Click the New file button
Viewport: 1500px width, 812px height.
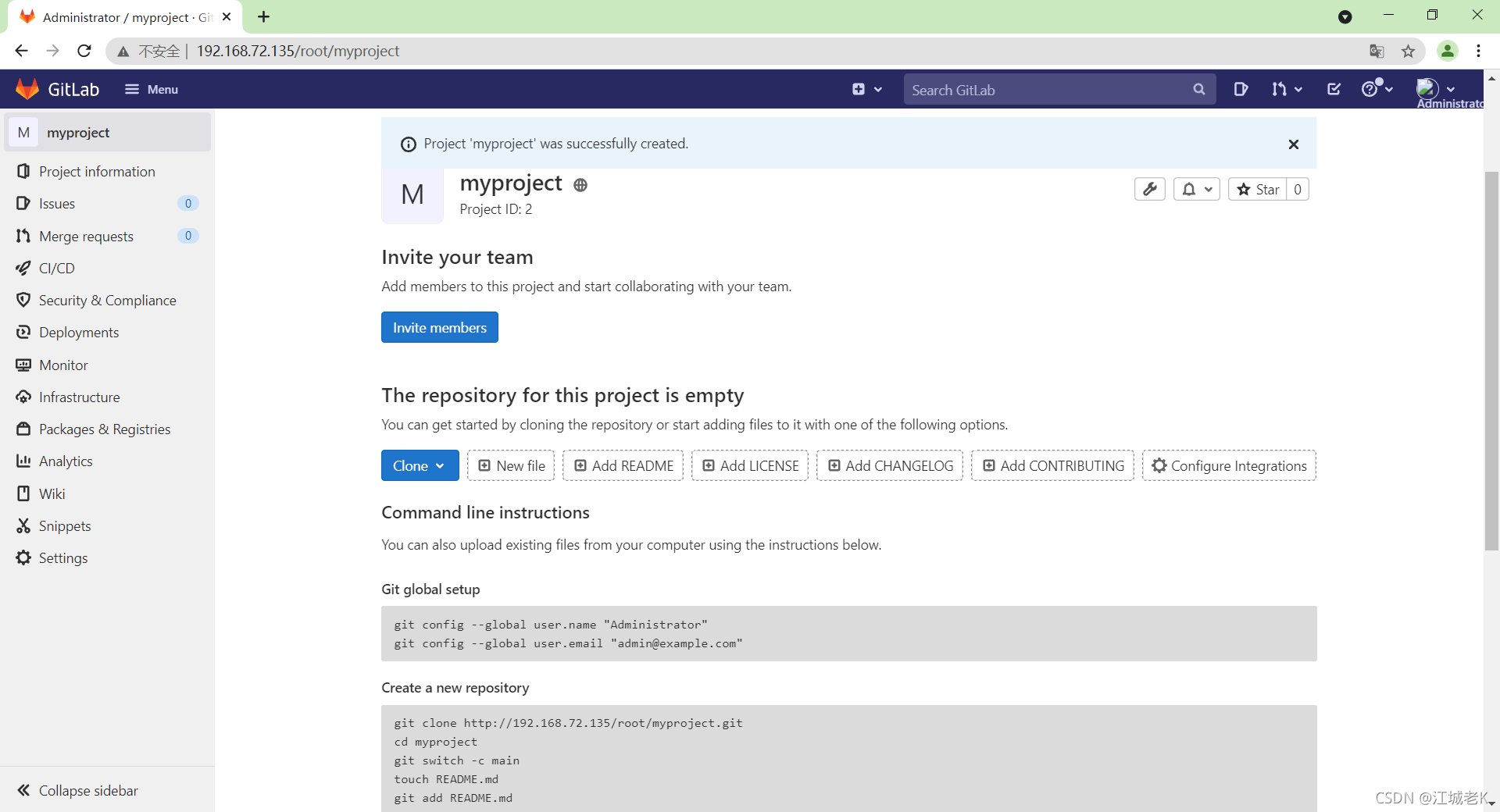pyautogui.click(x=511, y=465)
